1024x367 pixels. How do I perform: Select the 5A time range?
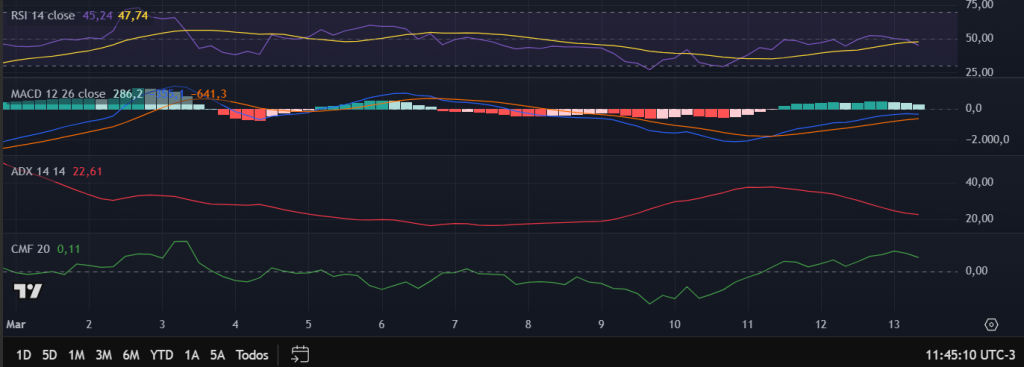tap(217, 355)
